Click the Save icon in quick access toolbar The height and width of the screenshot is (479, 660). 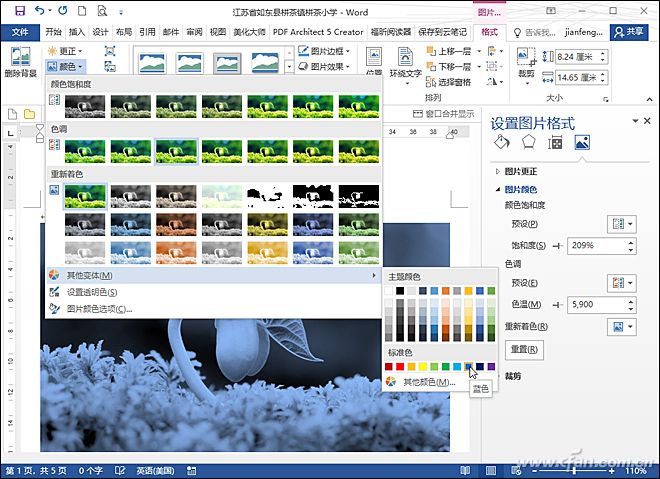(x=20, y=11)
